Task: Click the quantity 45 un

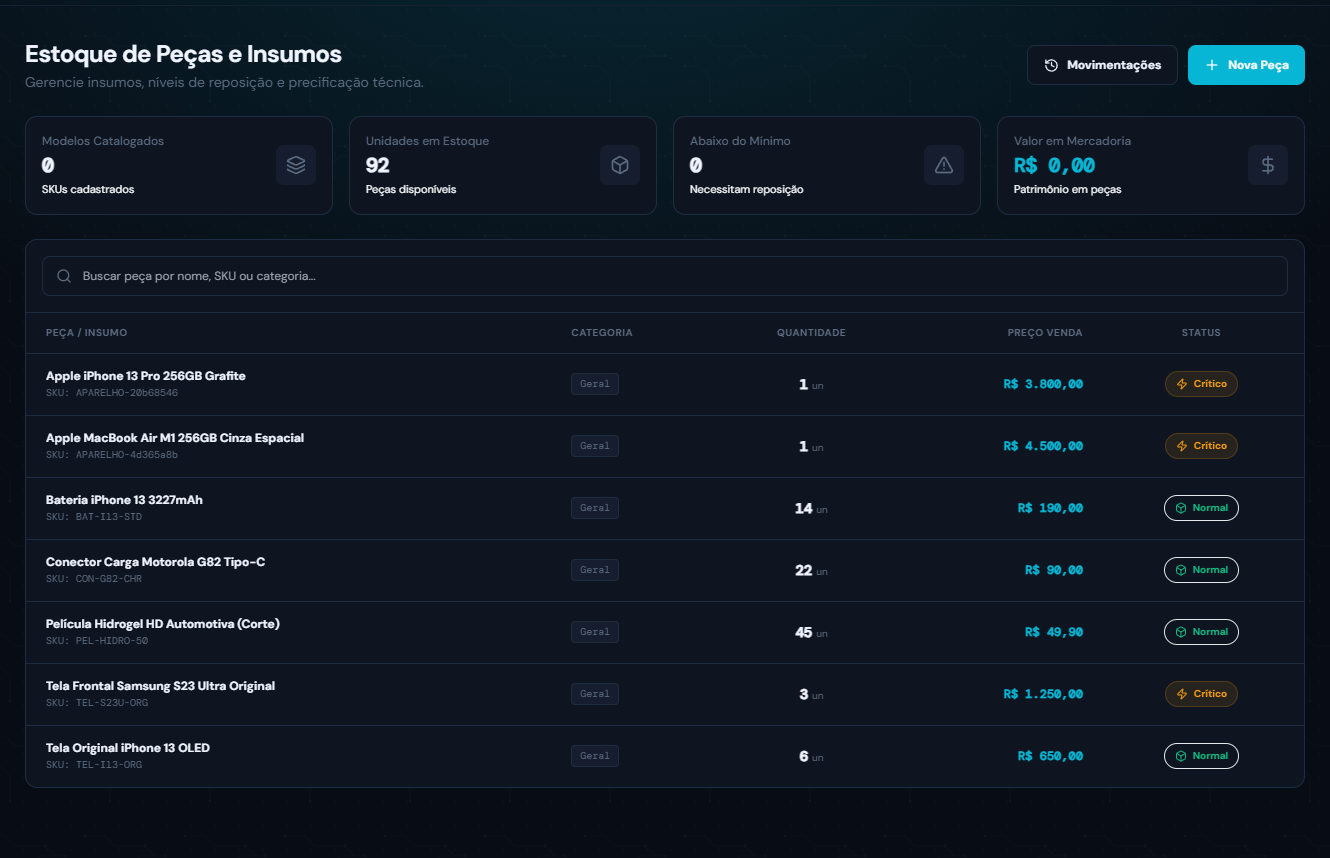Action: pos(811,632)
